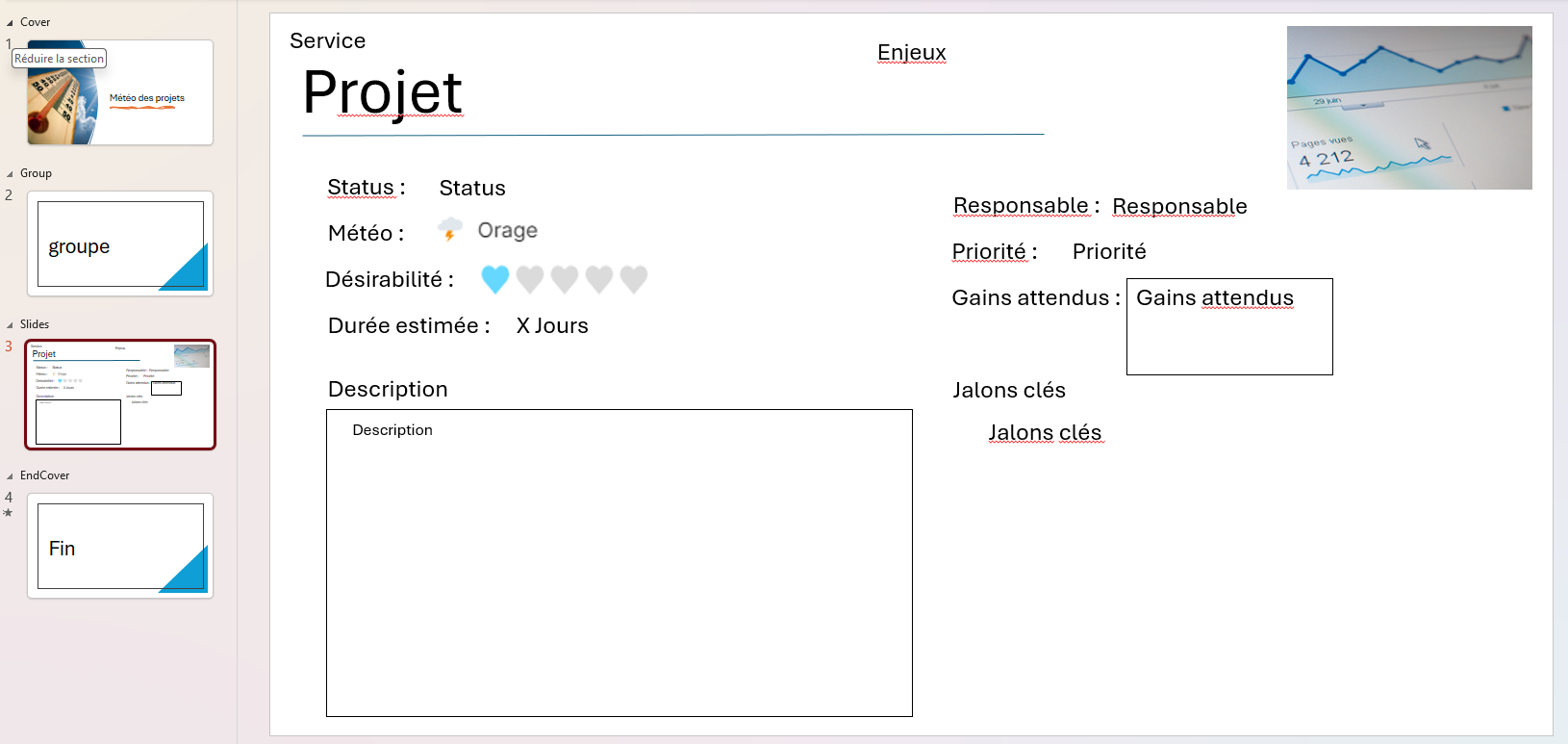This screenshot has height=744, width=1568.
Task: Click inside the large Description text box
Action: (x=619, y=568)
